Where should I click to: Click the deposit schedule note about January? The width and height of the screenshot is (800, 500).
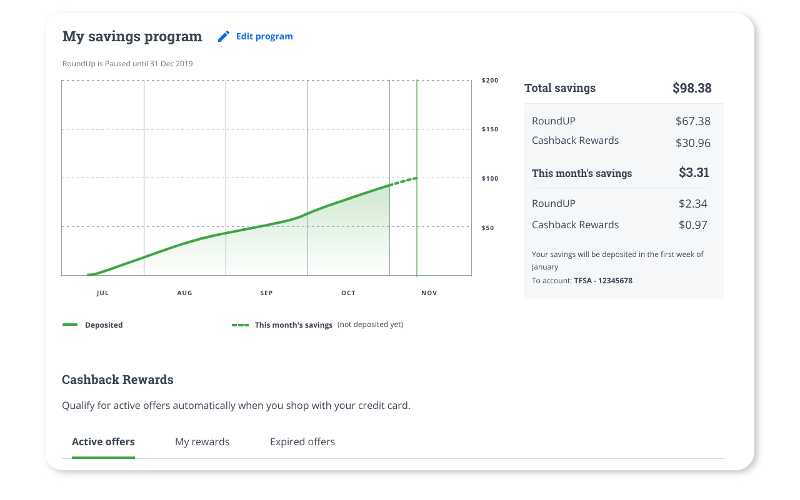[617, 260]
